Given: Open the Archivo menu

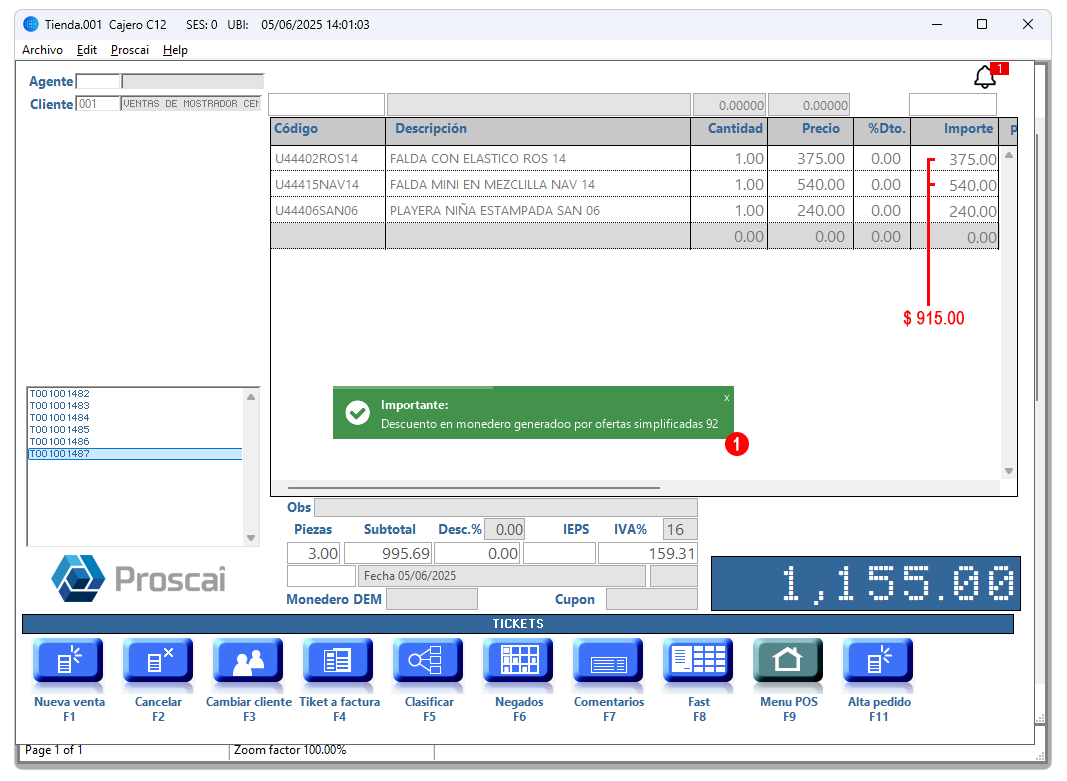Looking at the screenshot, I should pyautogui.click(x=42, y=50).
